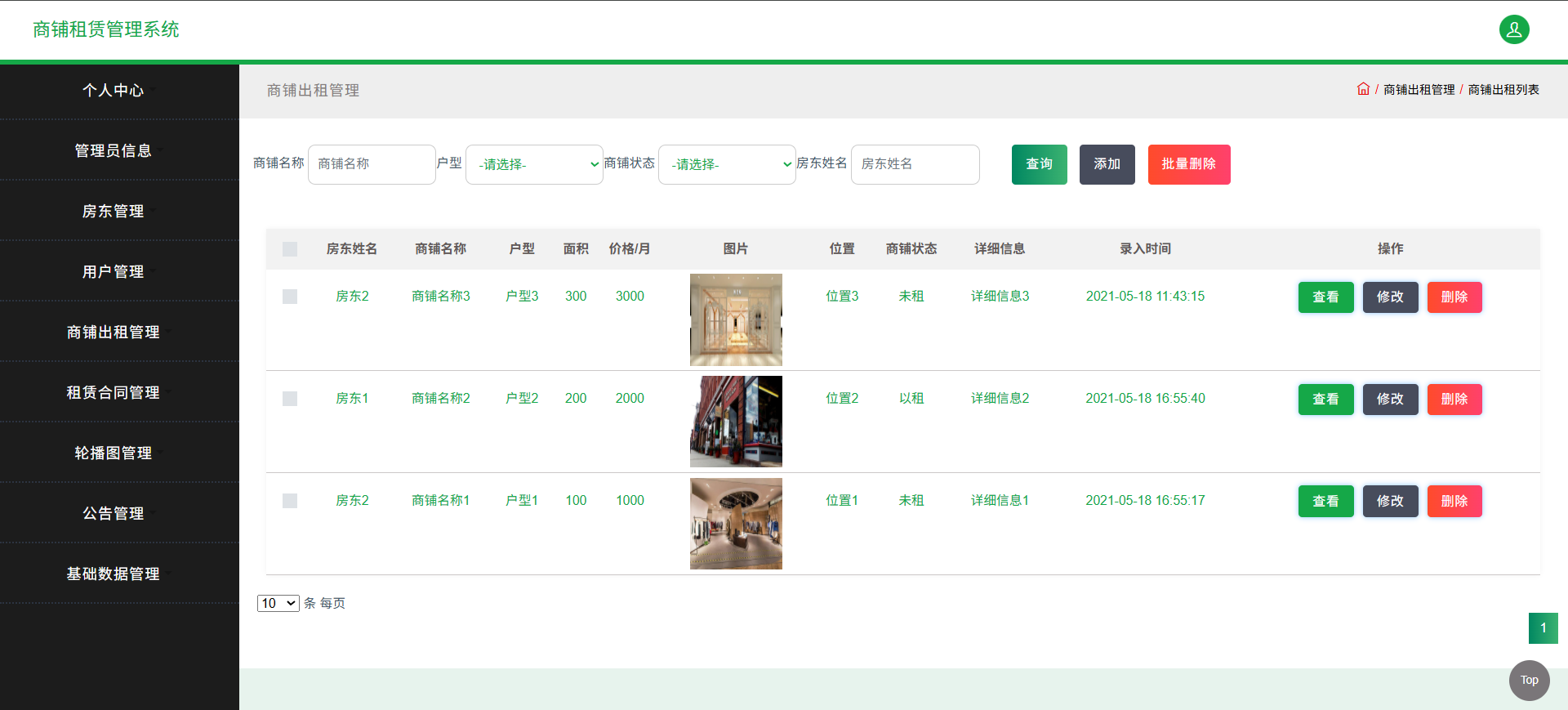Expand 用户管理 in the sidebar
Viewport: 1568px width, 710px height.
click(113, 271)
